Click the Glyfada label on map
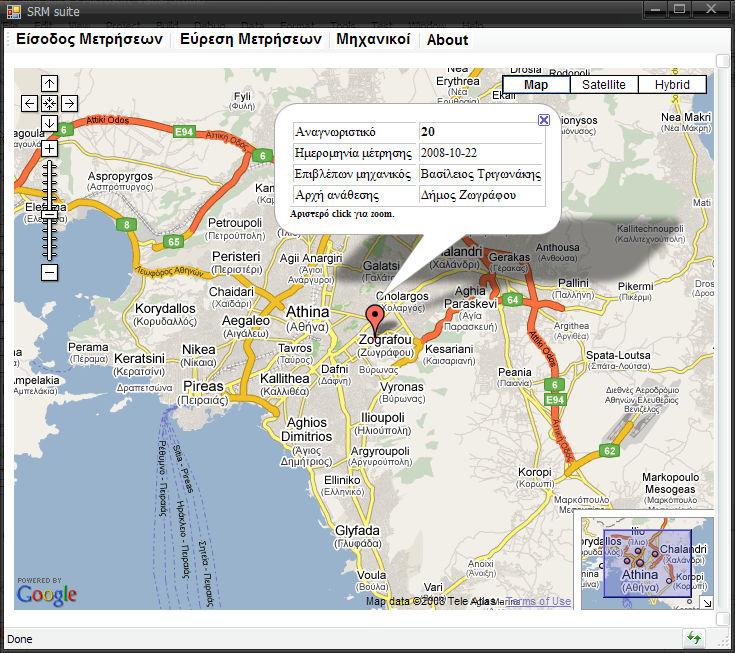 [357, 531]
